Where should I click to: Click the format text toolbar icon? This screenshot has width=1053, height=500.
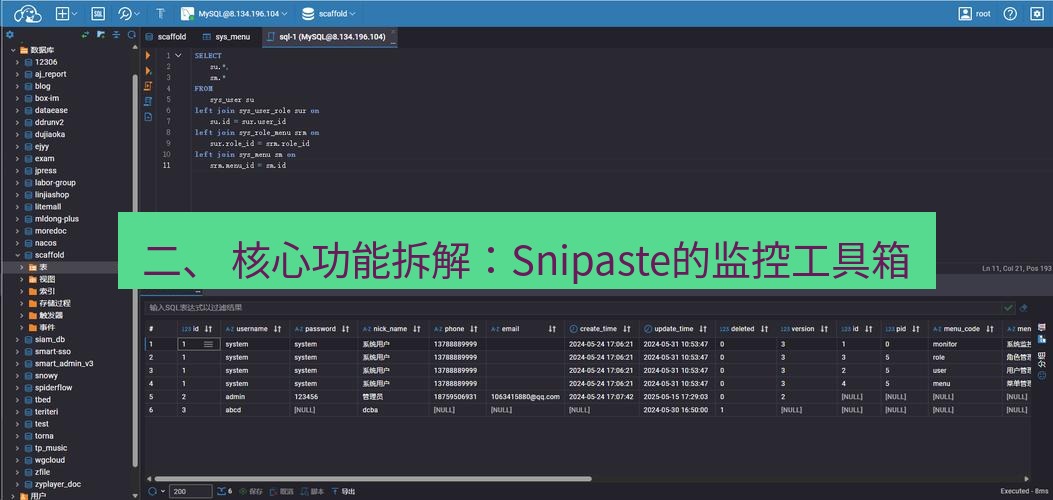tap(161, 13)
